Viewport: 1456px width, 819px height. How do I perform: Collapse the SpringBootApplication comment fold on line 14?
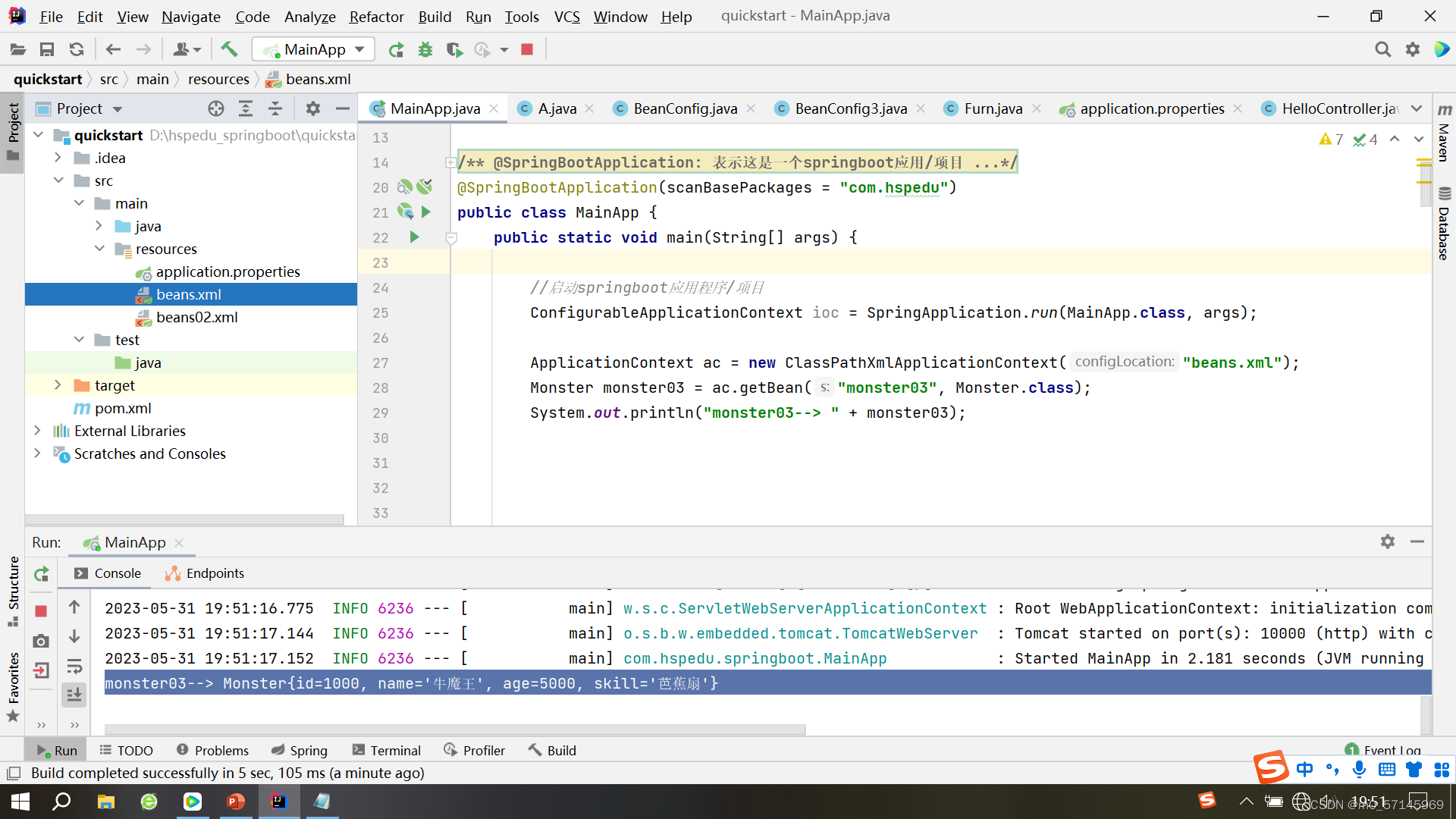[x=451, y=162]
